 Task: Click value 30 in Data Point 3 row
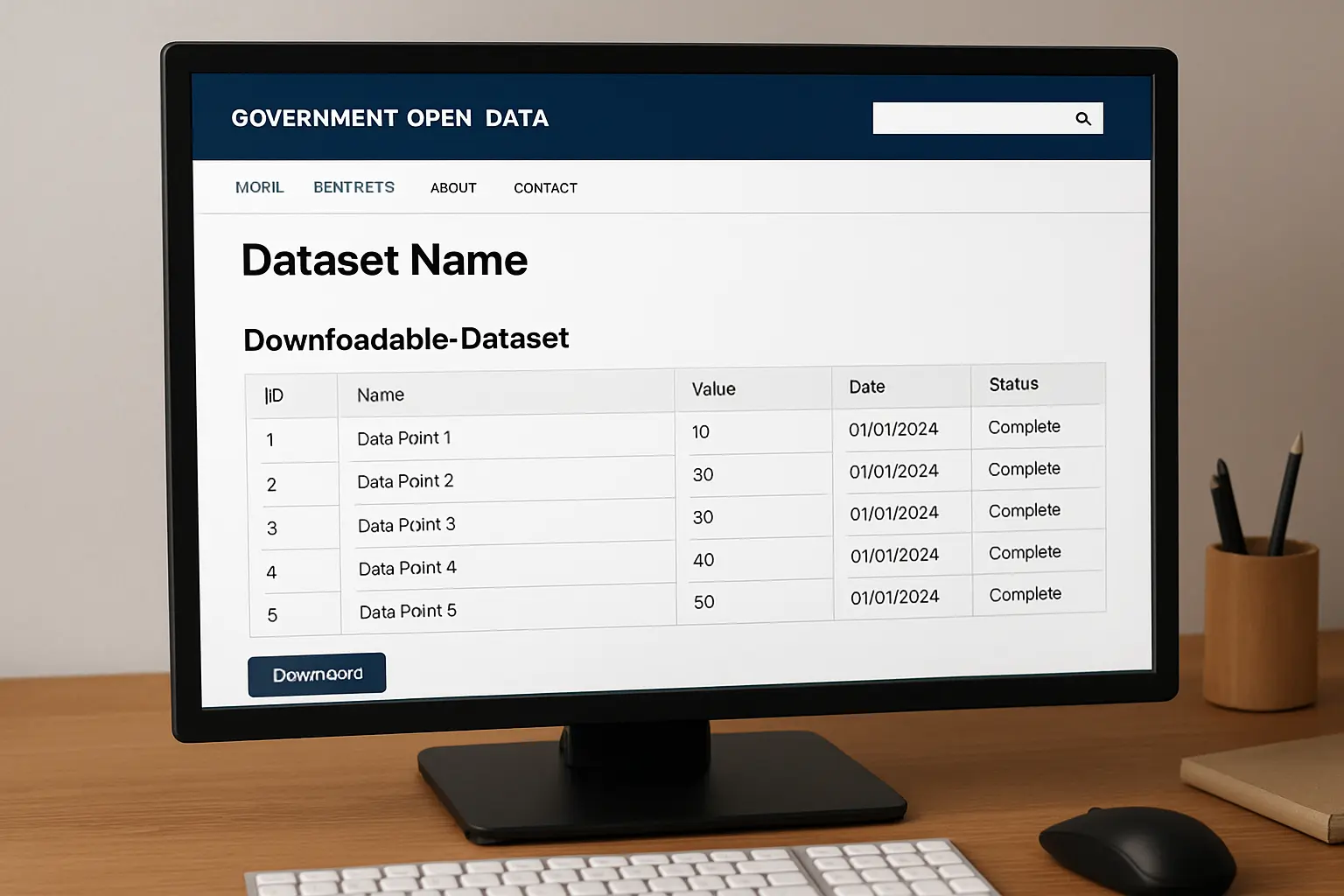coord(703,517)
